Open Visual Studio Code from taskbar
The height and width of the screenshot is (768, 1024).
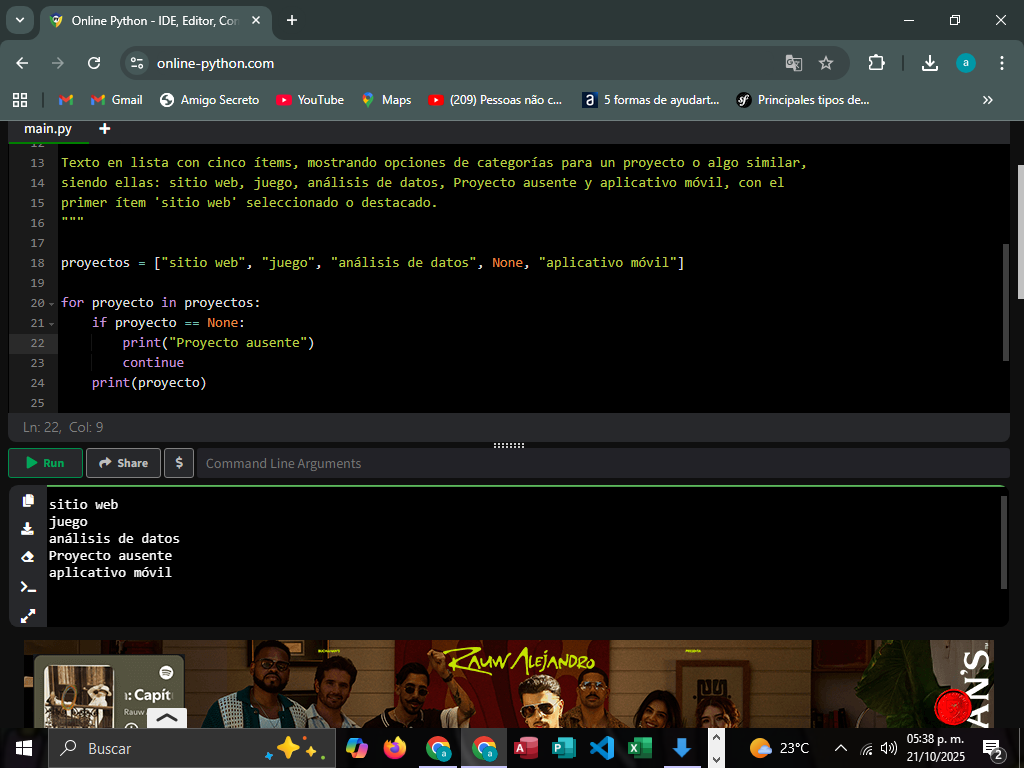(x=601, y=748)
